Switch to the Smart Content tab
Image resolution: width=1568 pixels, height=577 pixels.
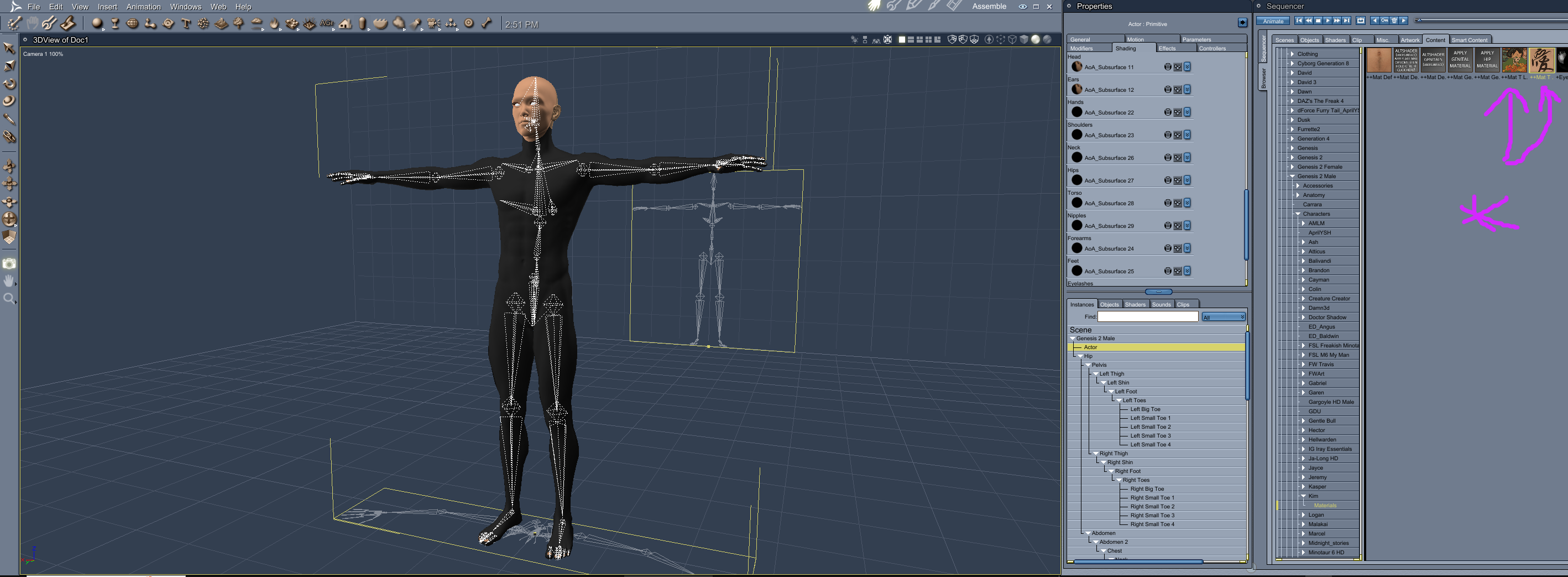(1470, 40)
